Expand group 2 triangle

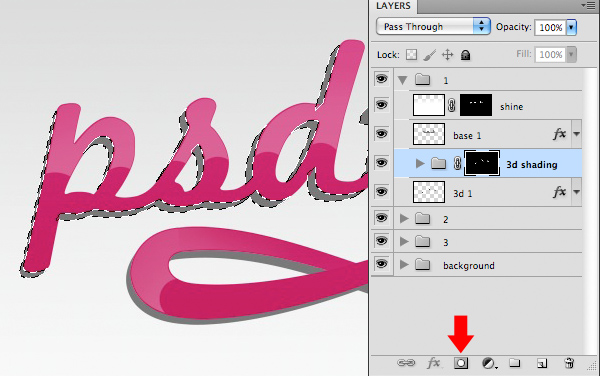click(x=404, y=218)
